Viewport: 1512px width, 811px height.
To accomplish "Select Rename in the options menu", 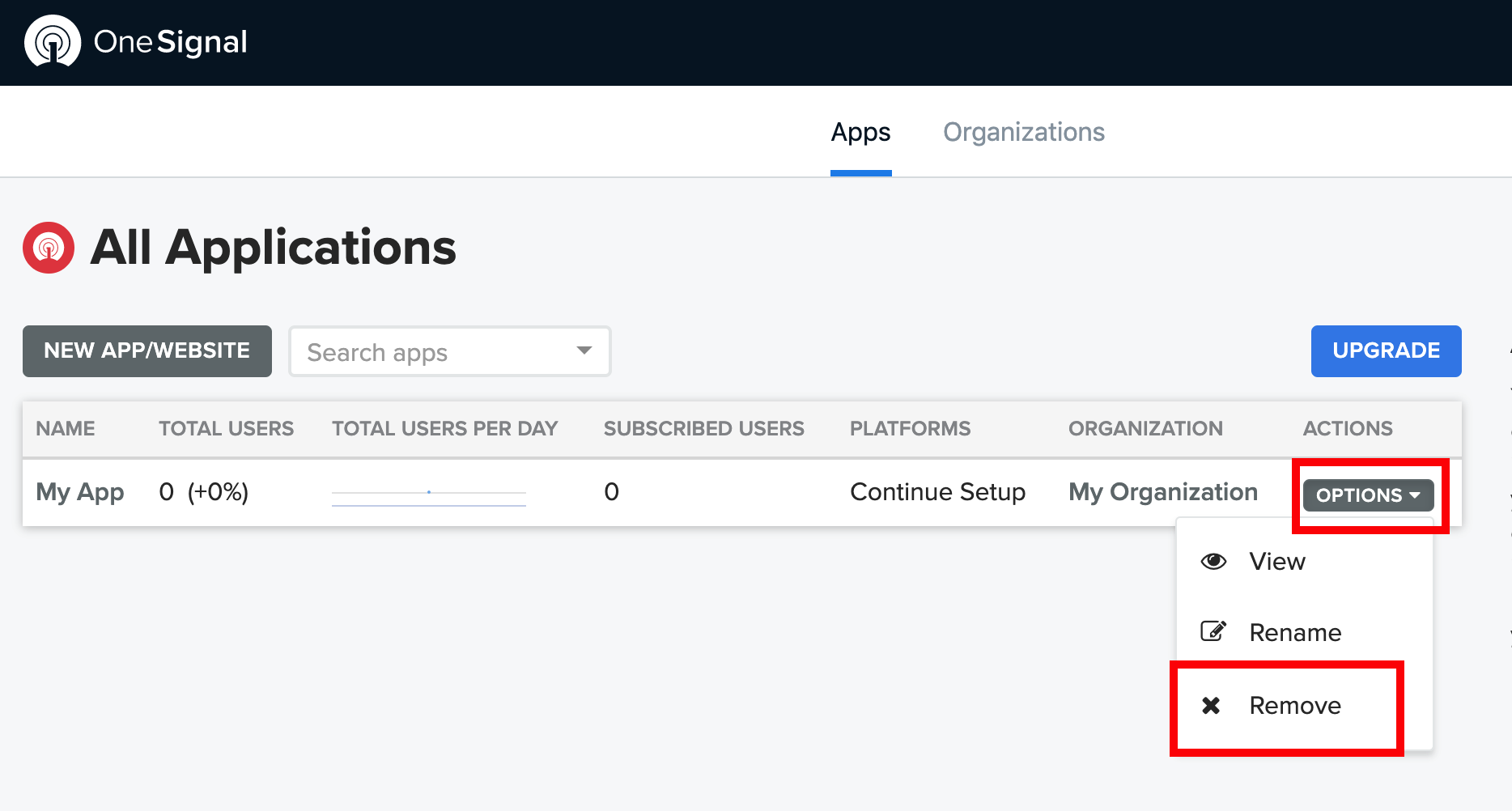I will click(x=1304, y=632).
